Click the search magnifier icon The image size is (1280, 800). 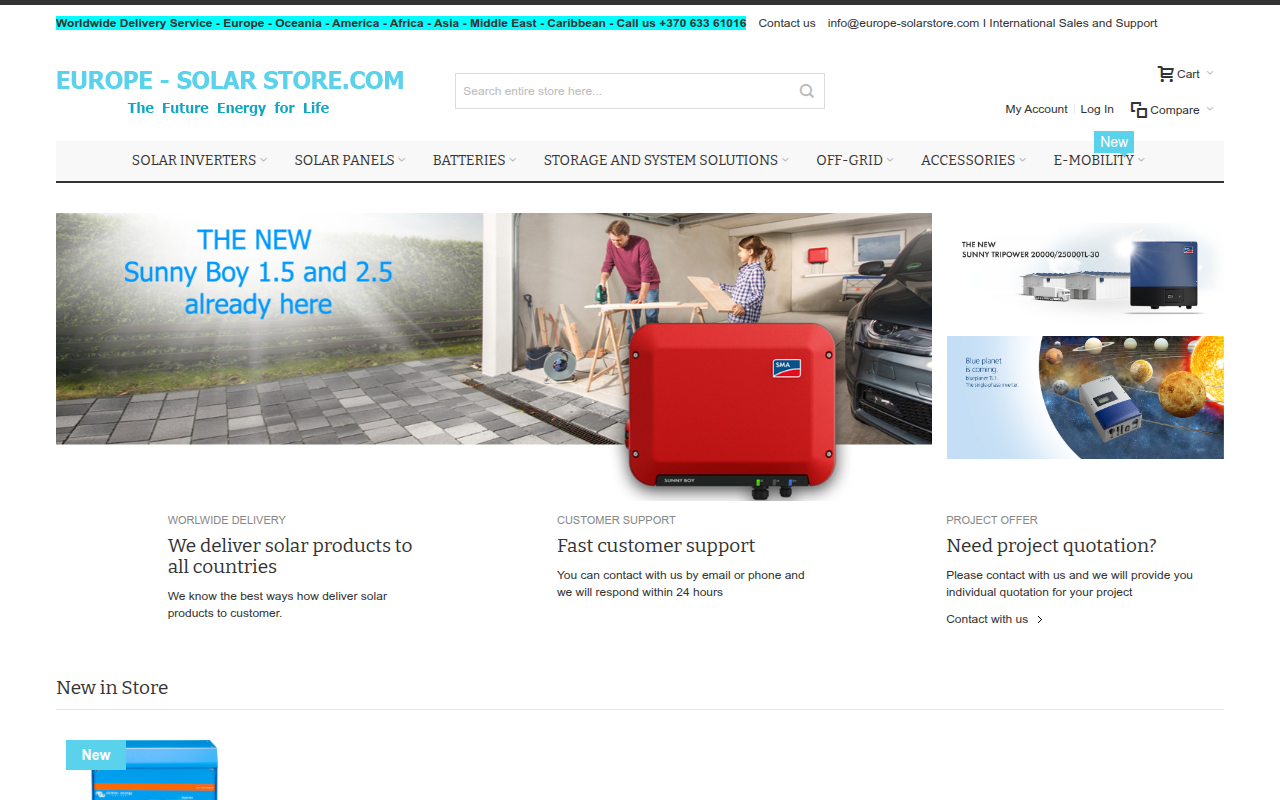(x=807, y=91)
